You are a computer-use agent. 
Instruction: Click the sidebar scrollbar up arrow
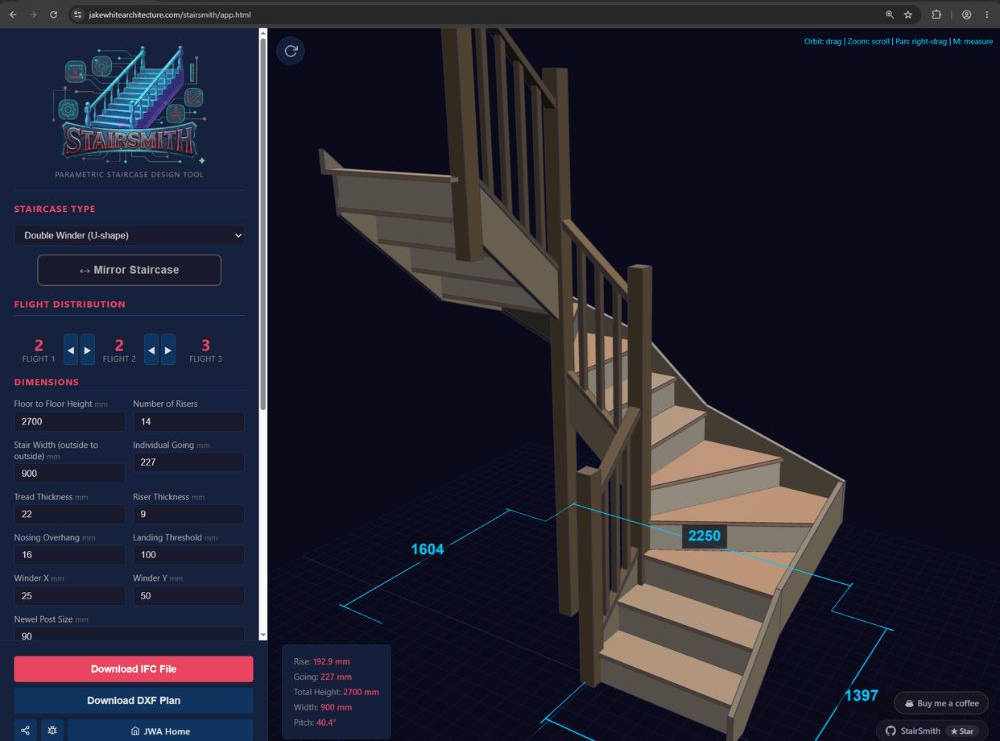click(x=263, y=33)
